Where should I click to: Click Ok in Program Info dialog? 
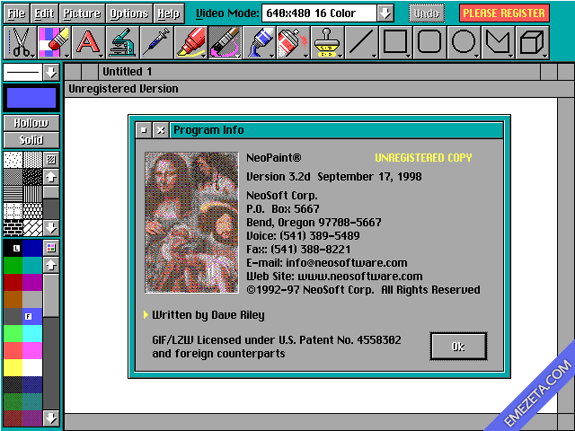pos(458,346)
